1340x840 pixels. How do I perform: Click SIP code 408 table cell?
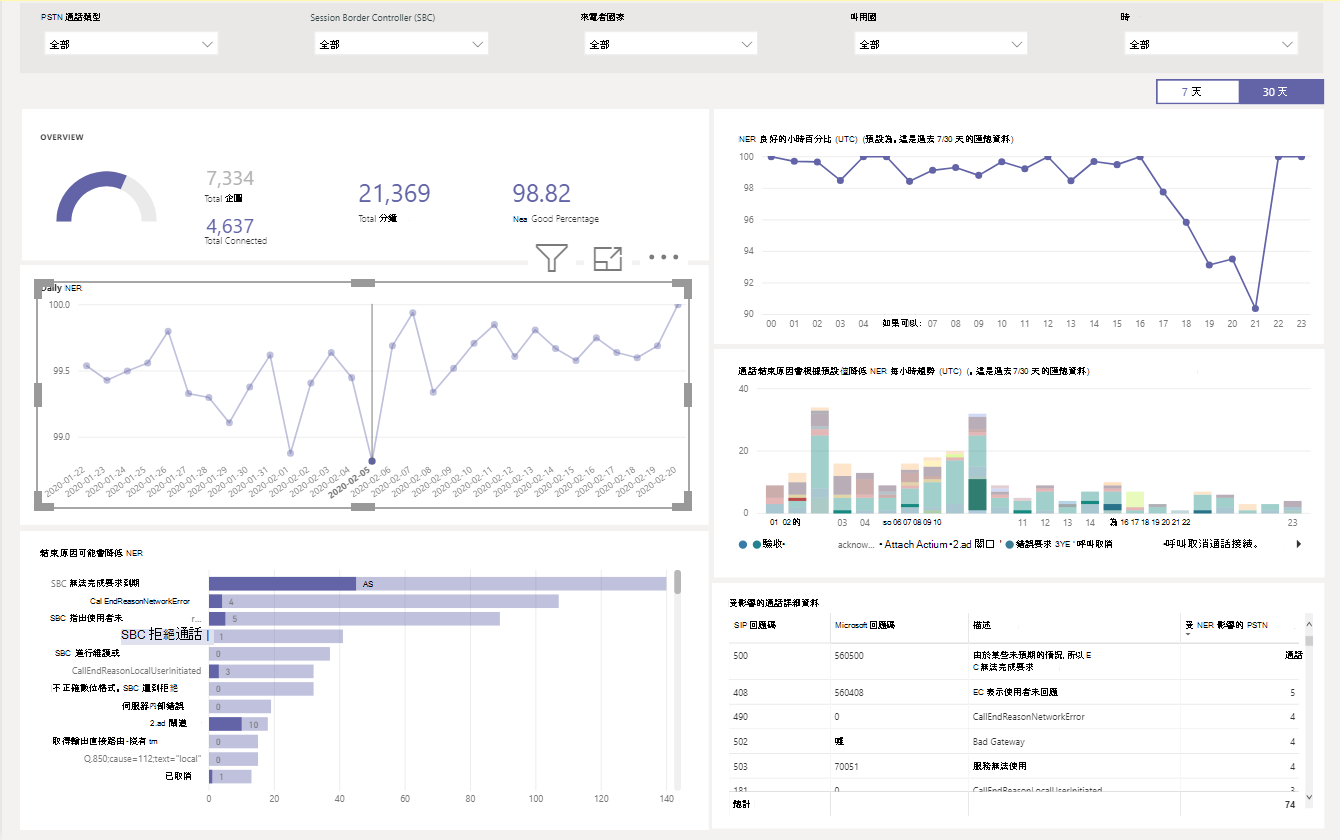tap(741, 692)
